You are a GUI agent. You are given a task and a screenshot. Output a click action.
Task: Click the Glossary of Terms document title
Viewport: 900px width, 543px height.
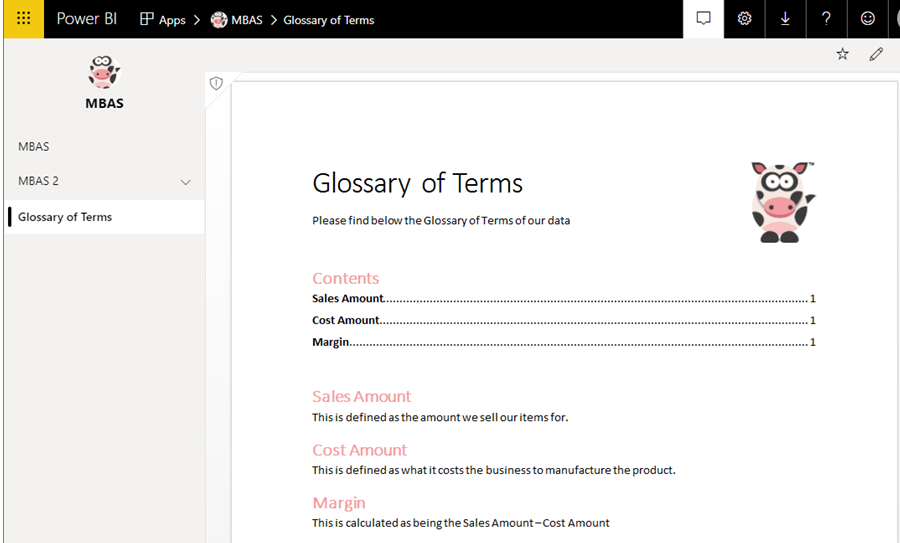[x=417, y=184]
